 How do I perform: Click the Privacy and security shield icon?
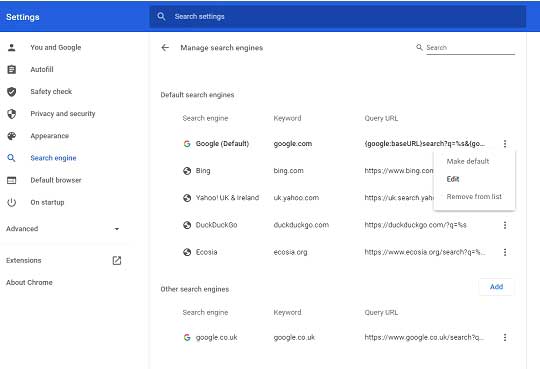pos(12,114)
